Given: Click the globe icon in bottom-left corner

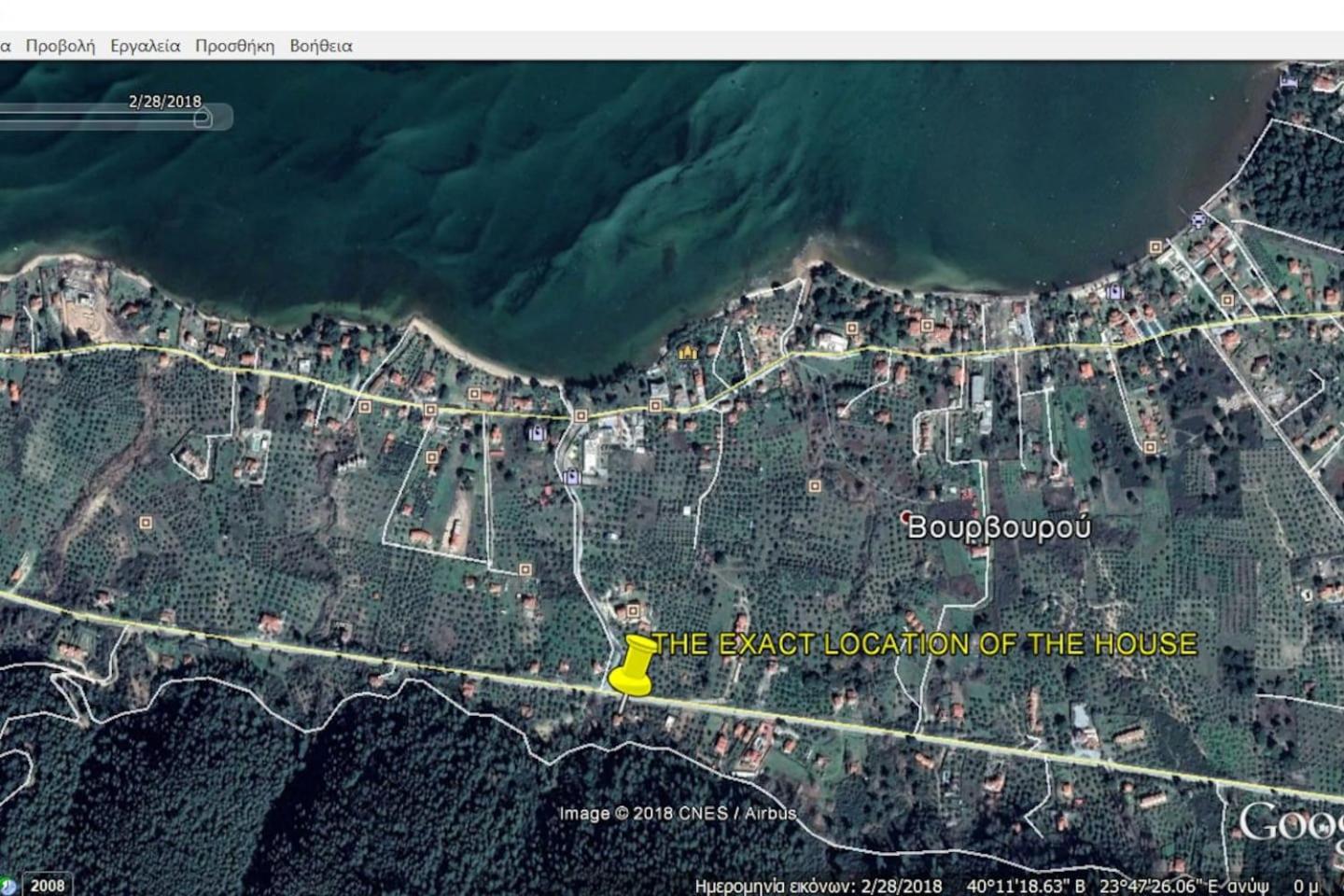Looking at the screenshot, I should coord(7,886).
